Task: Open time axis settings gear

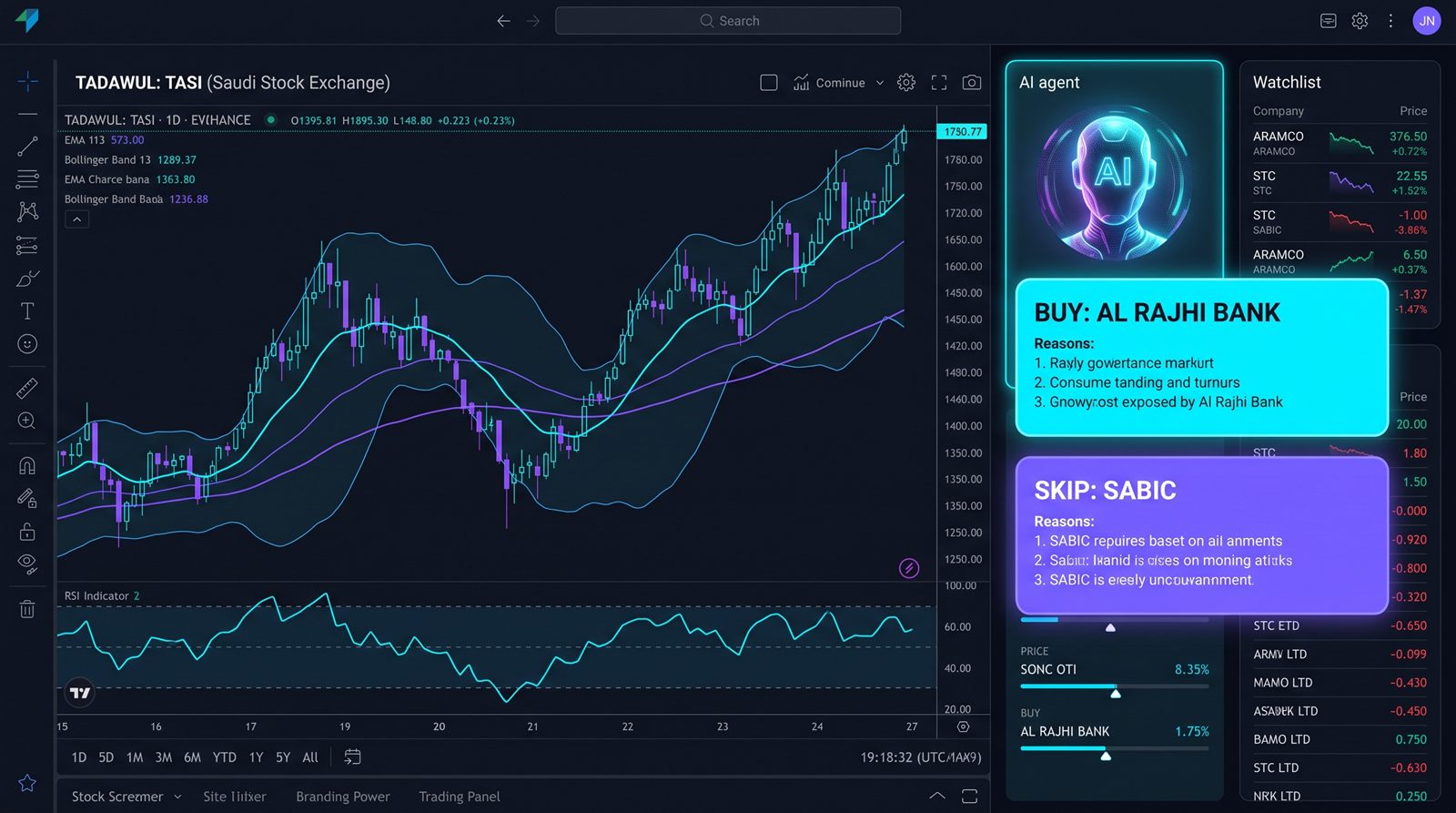Action: tap(963, 727)
